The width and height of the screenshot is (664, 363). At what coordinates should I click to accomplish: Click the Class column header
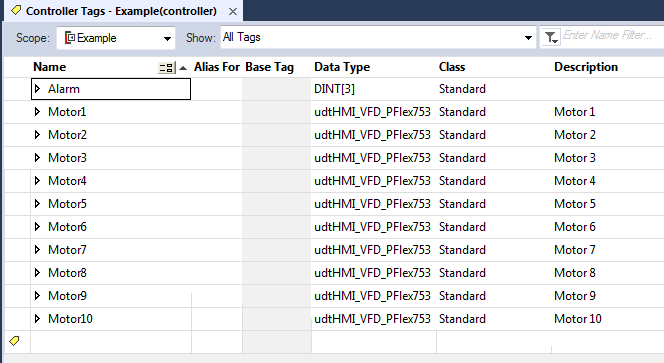pos(452,67)
